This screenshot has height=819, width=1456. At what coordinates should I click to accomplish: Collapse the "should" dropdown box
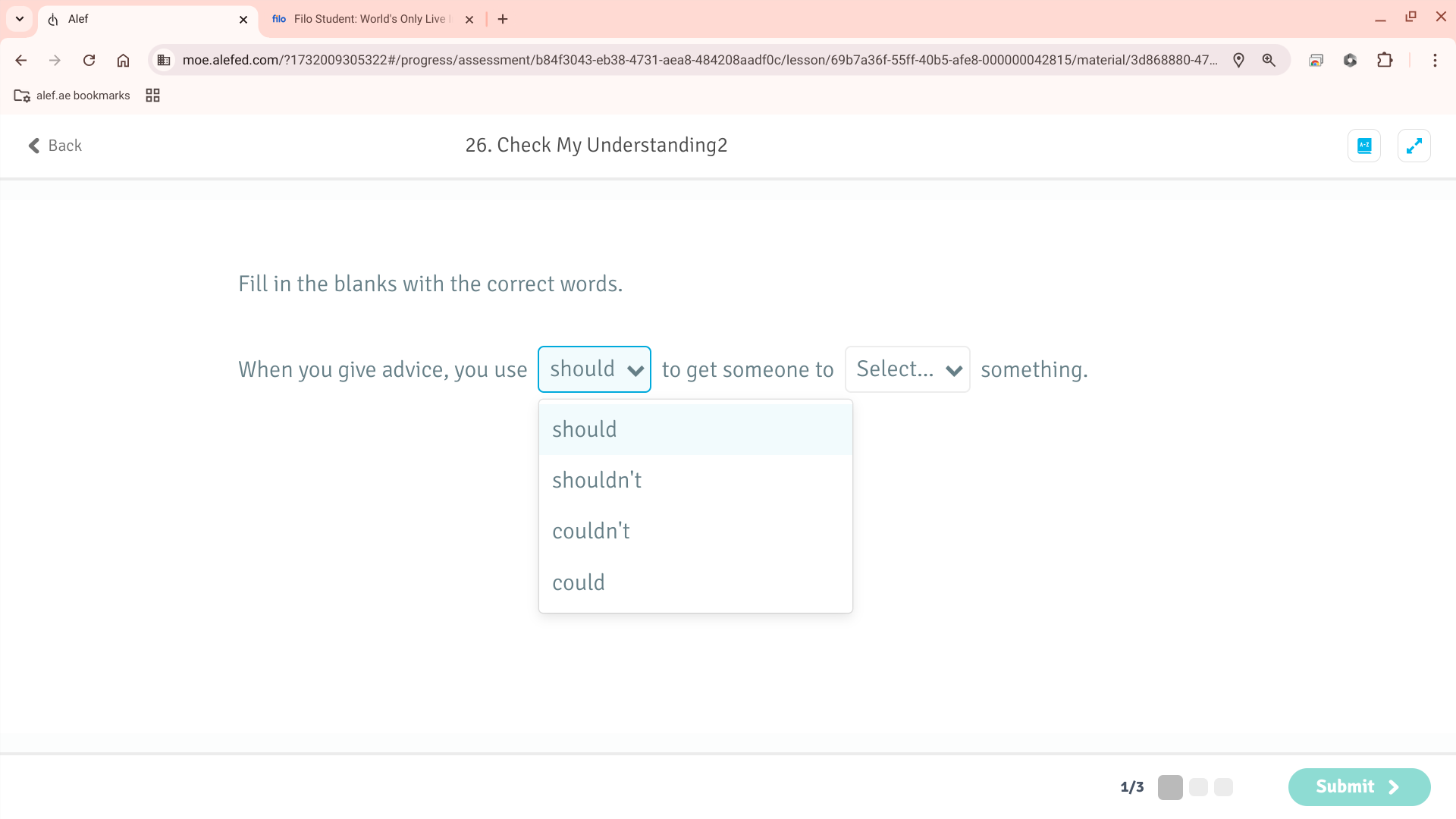click(x=595, y=369)
